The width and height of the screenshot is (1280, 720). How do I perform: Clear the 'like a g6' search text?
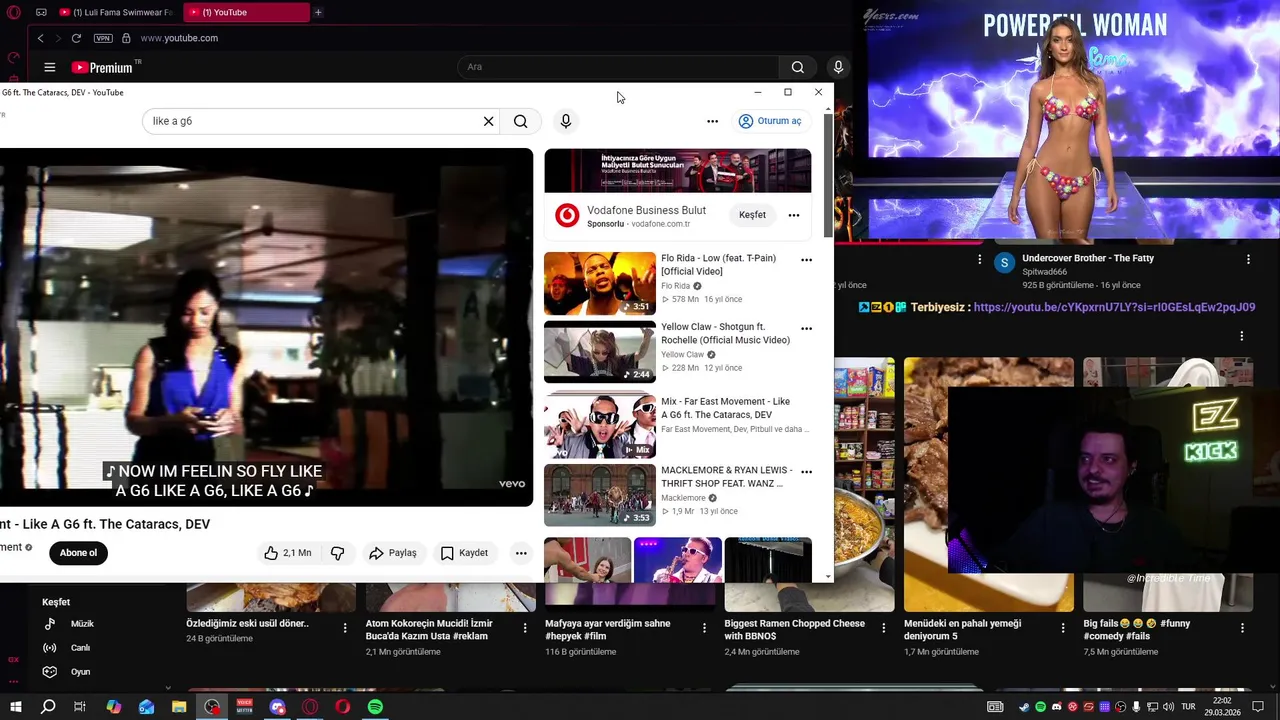pyautogui.click(x=488, y=121)
